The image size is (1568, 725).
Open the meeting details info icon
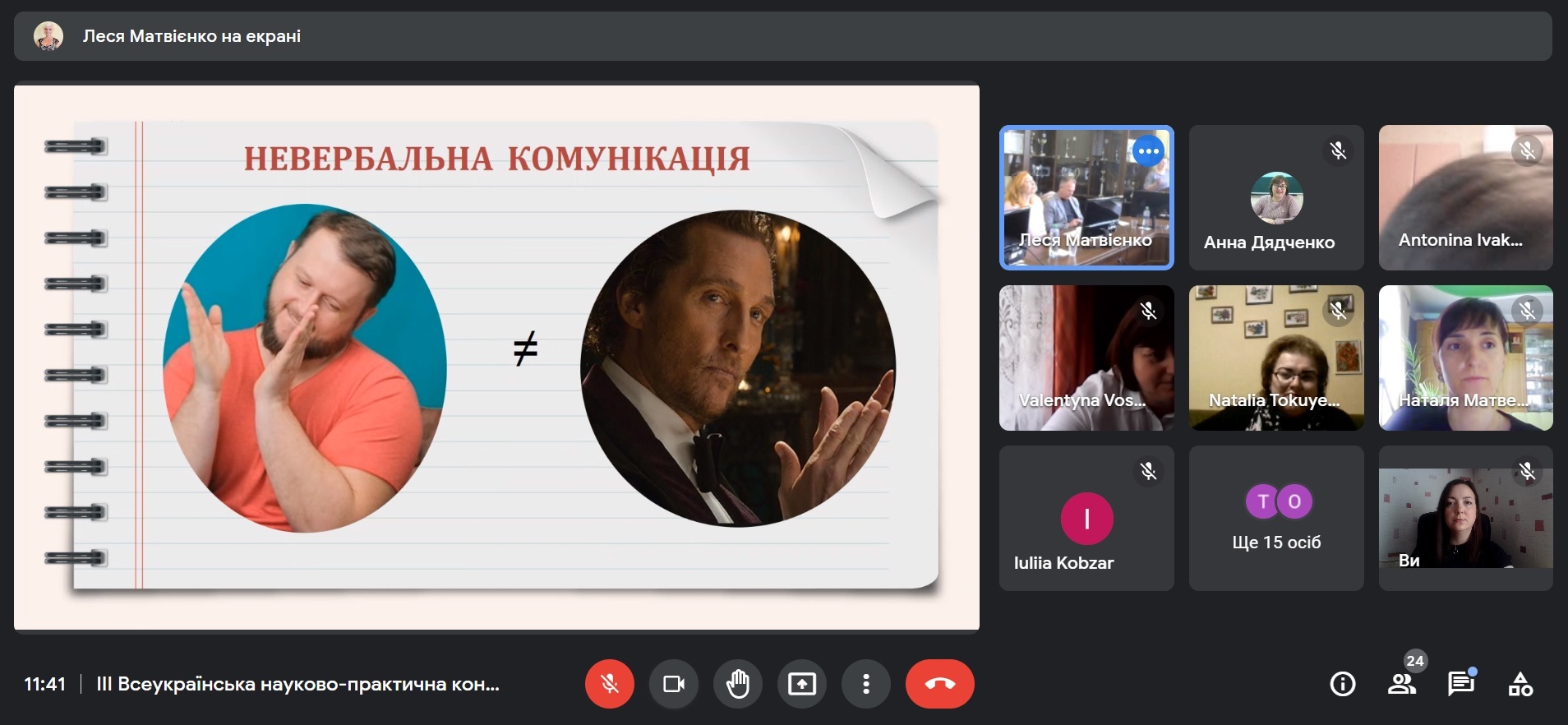(1343, 684)
